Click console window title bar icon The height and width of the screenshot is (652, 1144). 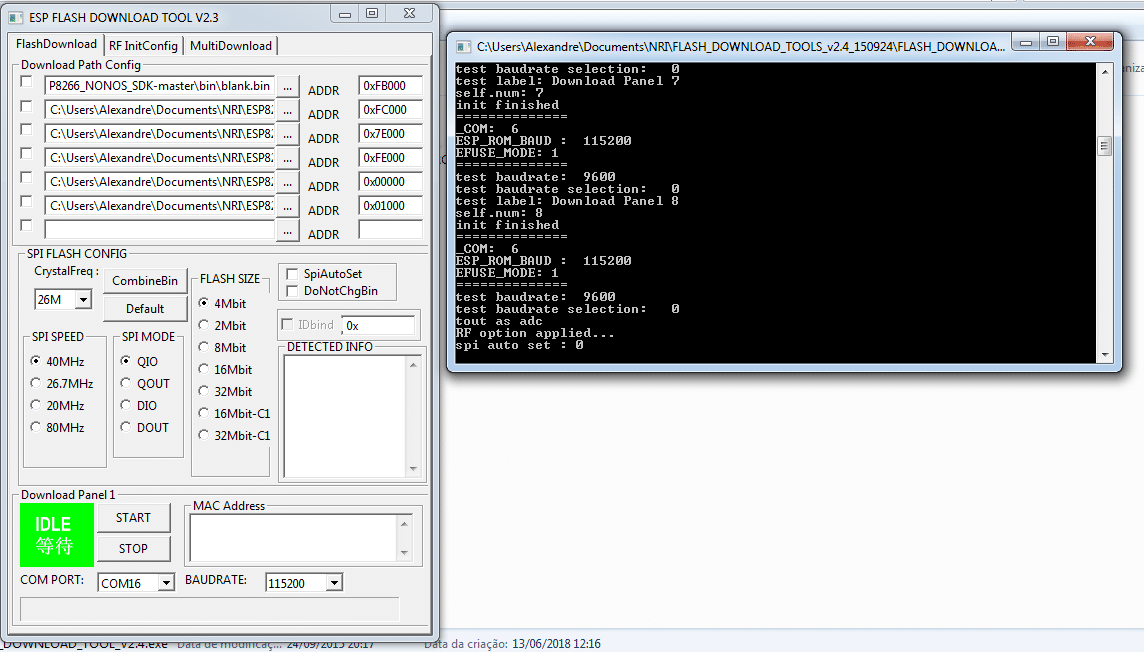[x=463, y=47]
